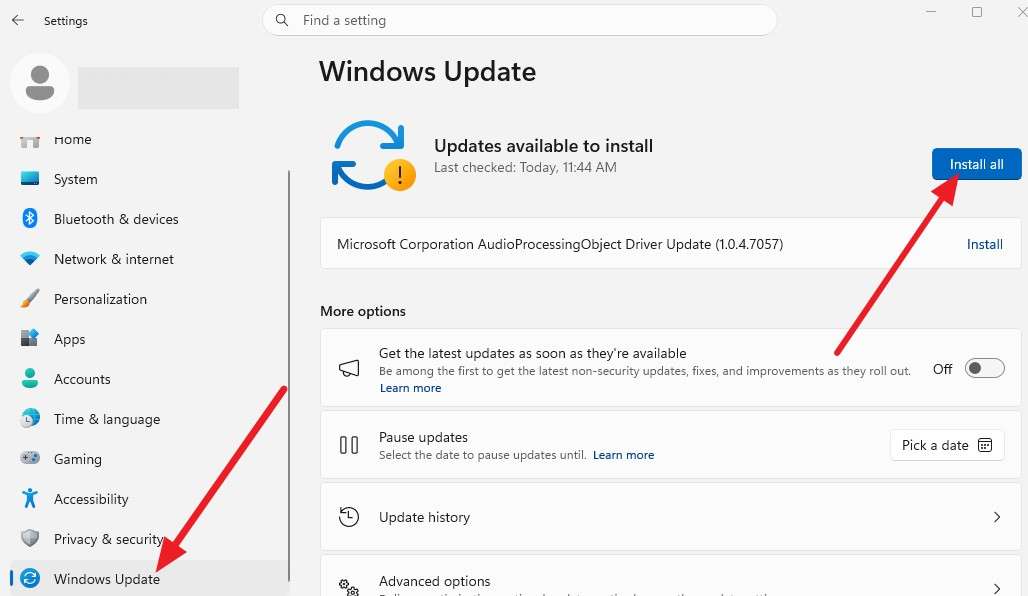Select Personalization in sidebar
1028x596 pixels.
click(x=148, y=299)
